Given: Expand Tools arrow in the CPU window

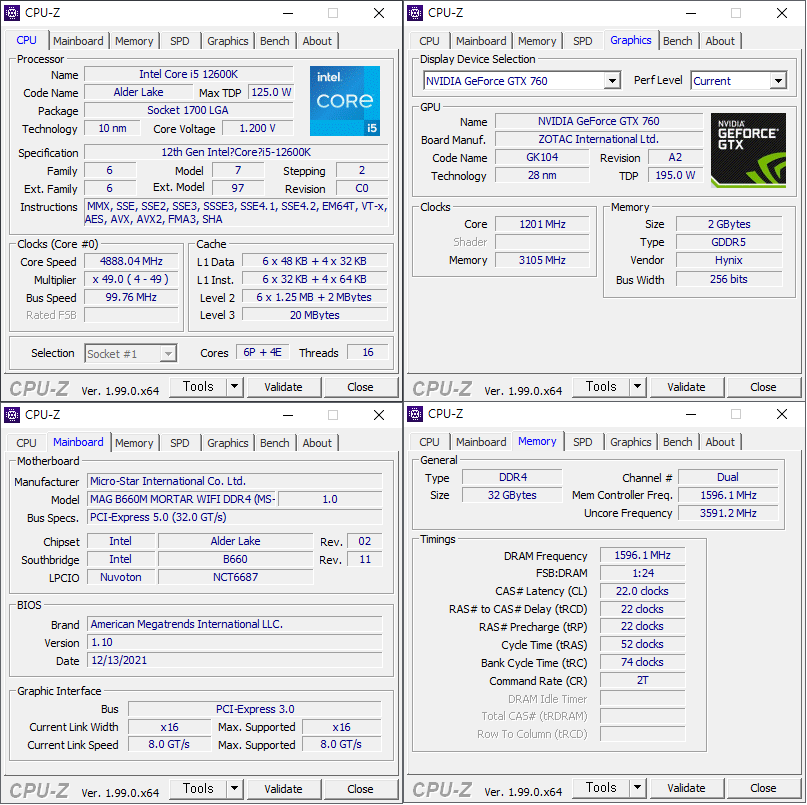Looking at the screenshot, I should [235, 387].
